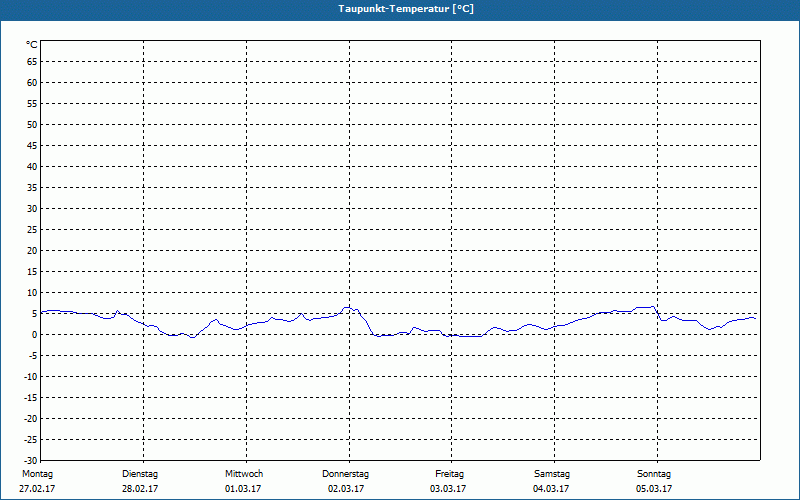
Task: Click the 04.03.17 date label
Action: [551, 489]
